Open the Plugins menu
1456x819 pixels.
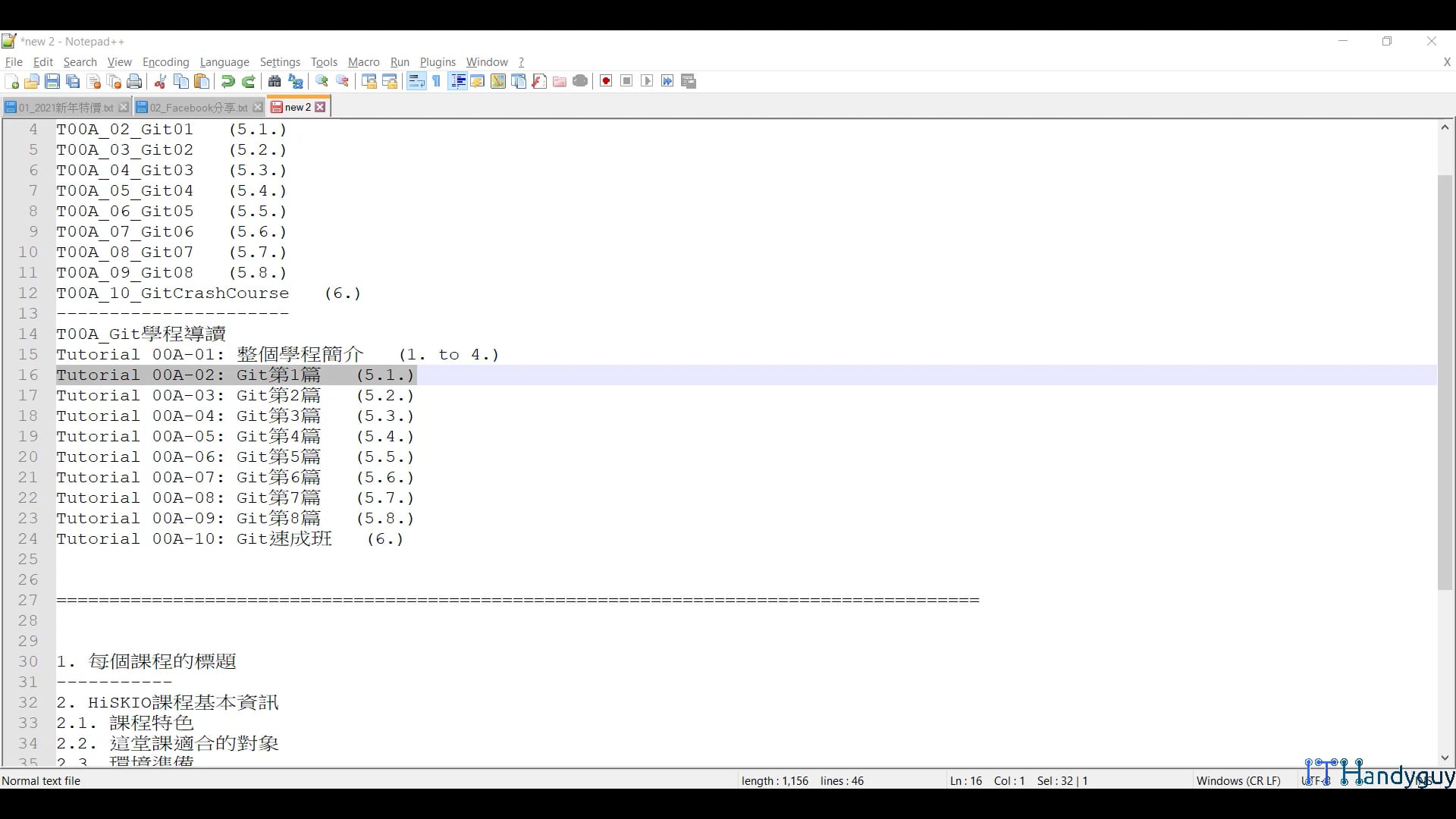tap(438, 62)
